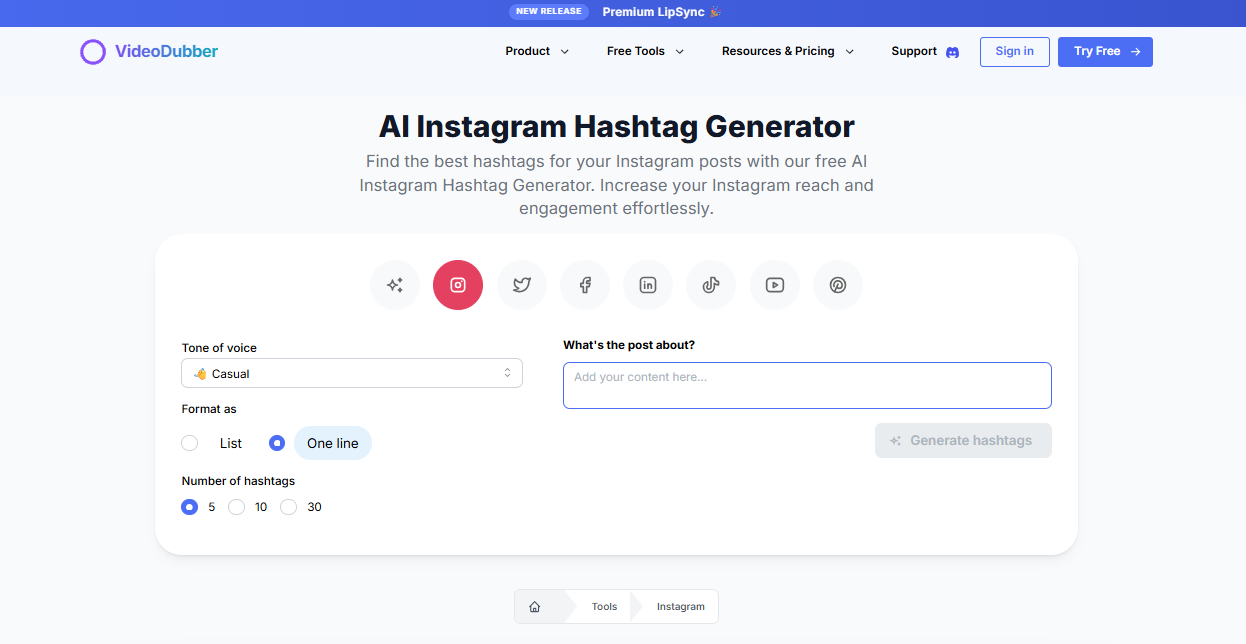This screenshot has width=1246, height=644.
Task: Expand the Product menu
Action: 536,51
